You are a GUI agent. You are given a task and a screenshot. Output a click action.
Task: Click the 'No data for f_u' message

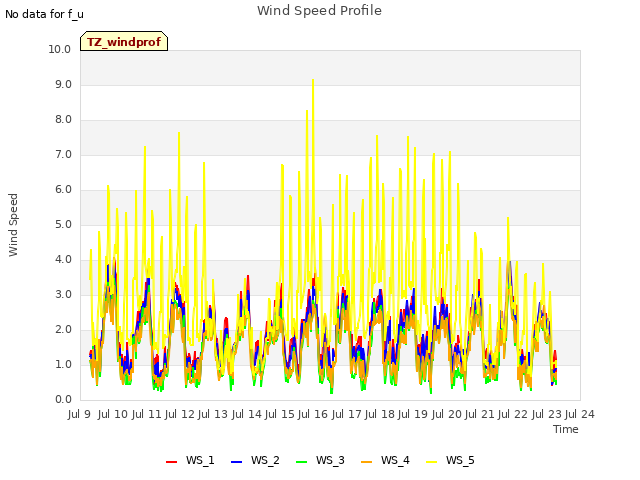pos(44,14)
